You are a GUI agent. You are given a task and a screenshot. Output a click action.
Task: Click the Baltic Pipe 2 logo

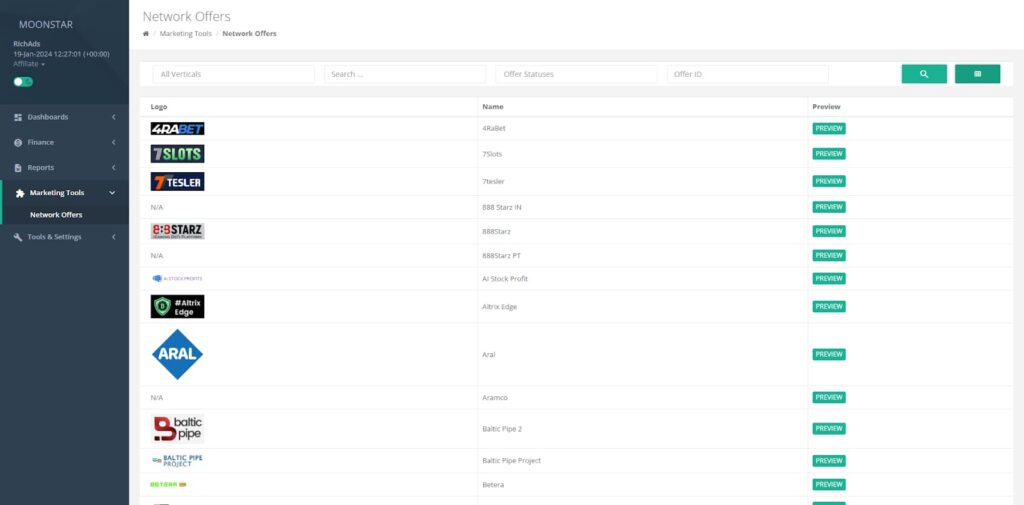click(x=178, y=429)
